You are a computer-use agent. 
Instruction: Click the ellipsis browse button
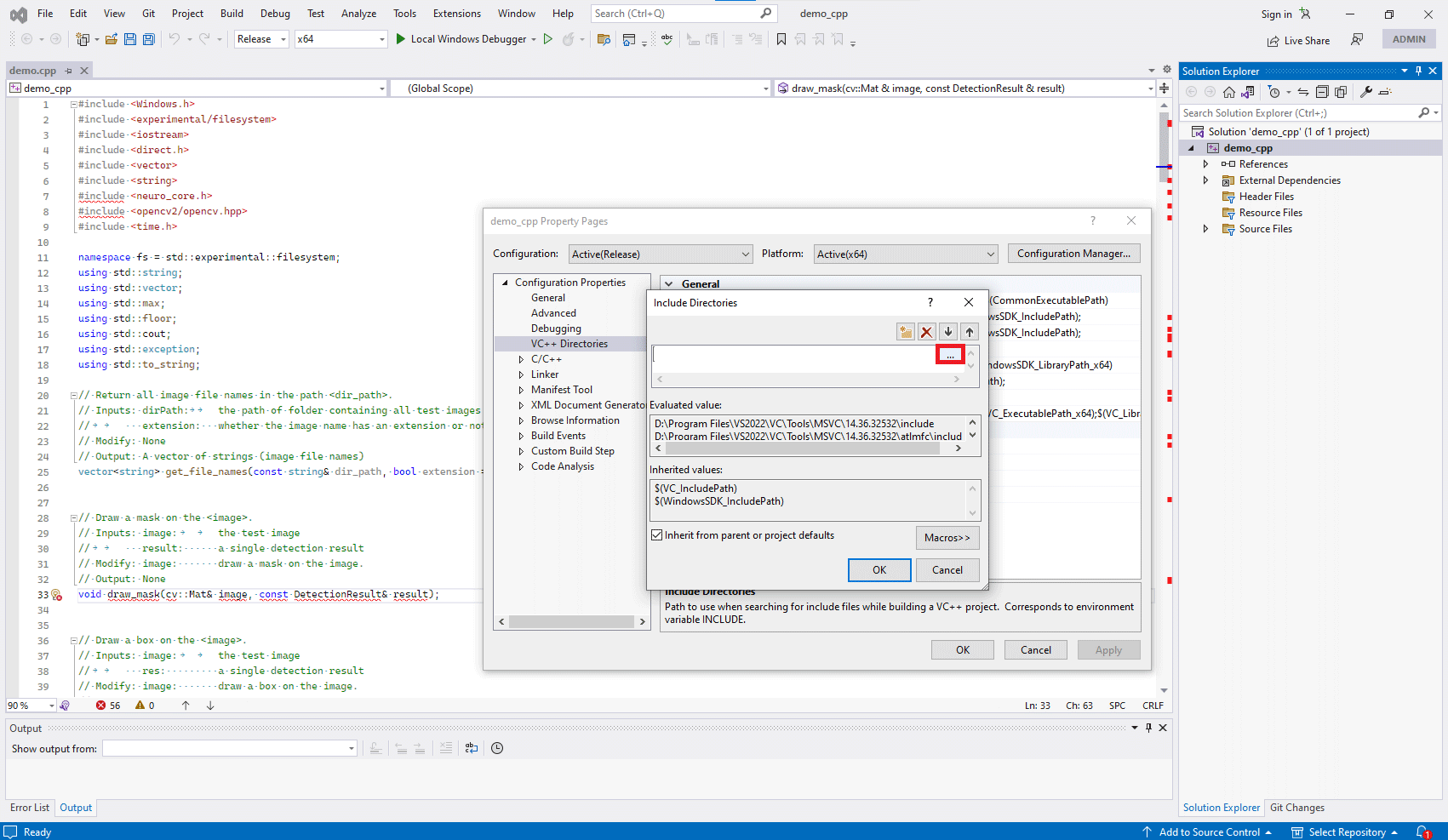[x=950, y=355]
